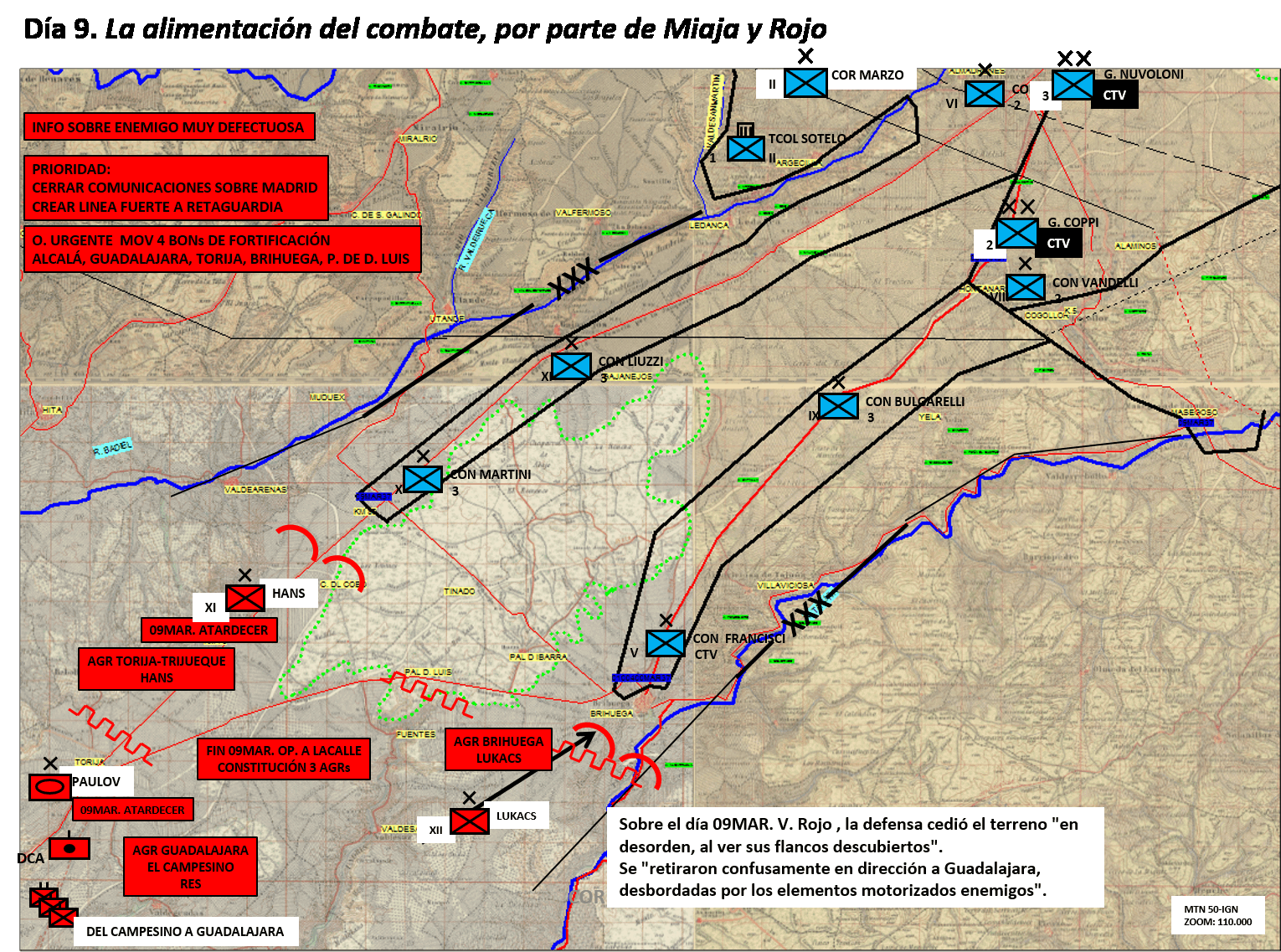This screenshot has width=1281, height=952.
Task: Click the PAL D IBARRA place name
Action: pyautogui.click(x=538, y=656)
